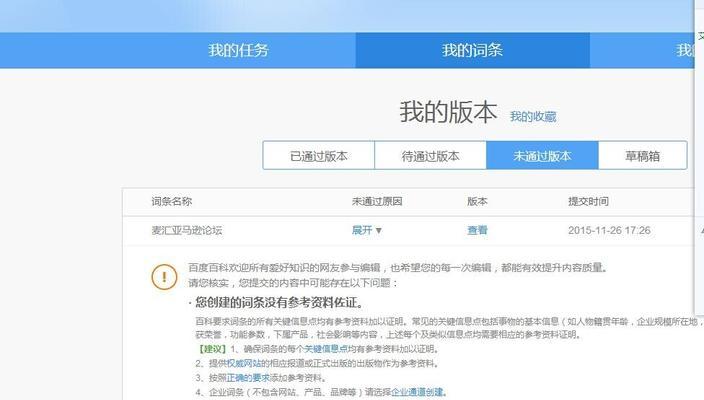The image size is (704, 400).
Task: Open the 权威网站 link
Action: pos(244,363)
